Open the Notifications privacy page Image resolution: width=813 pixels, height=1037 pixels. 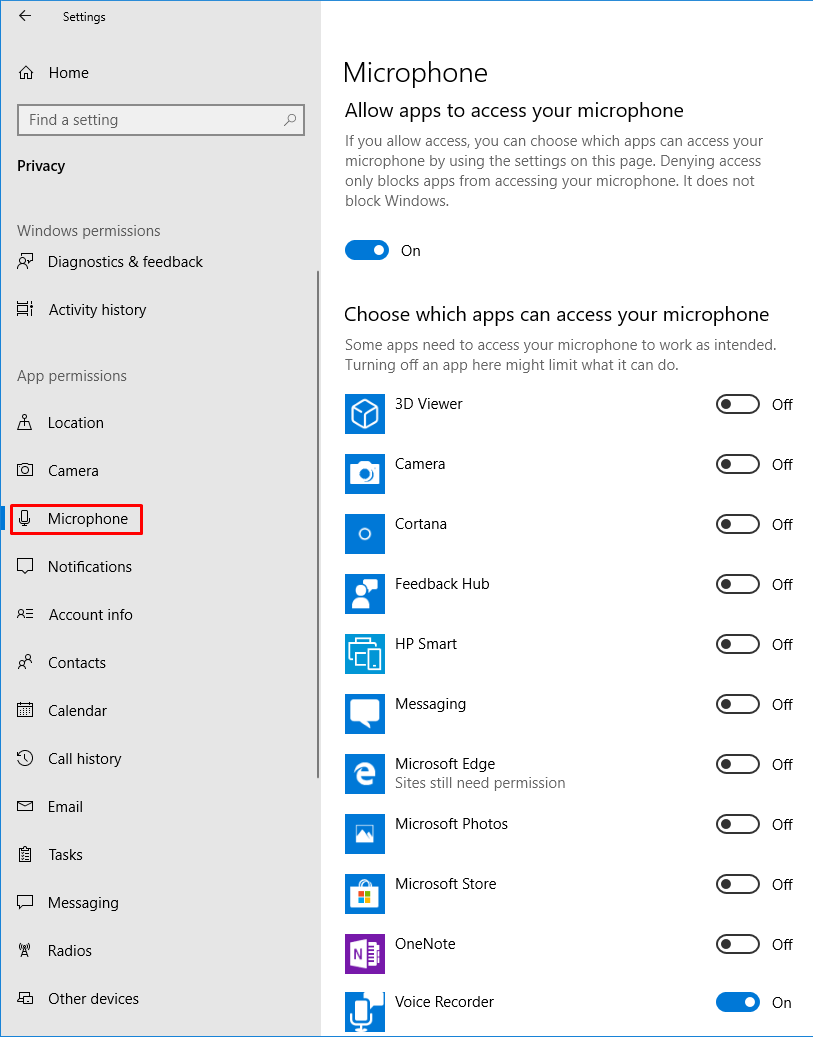coord(89,567)
